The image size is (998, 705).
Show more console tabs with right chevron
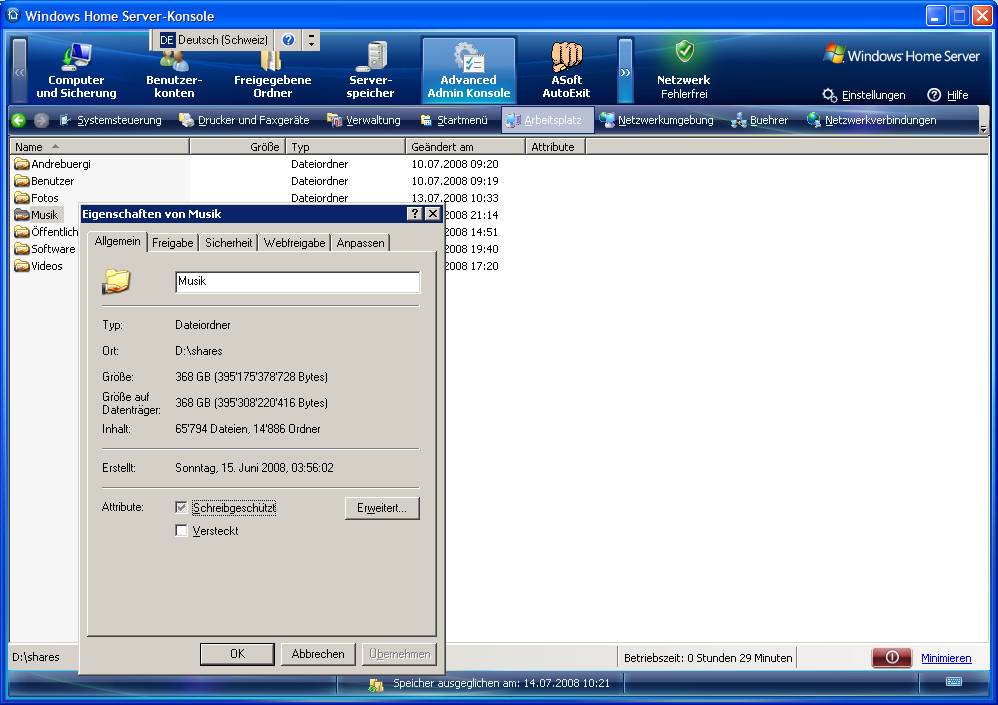coord(626,70)
